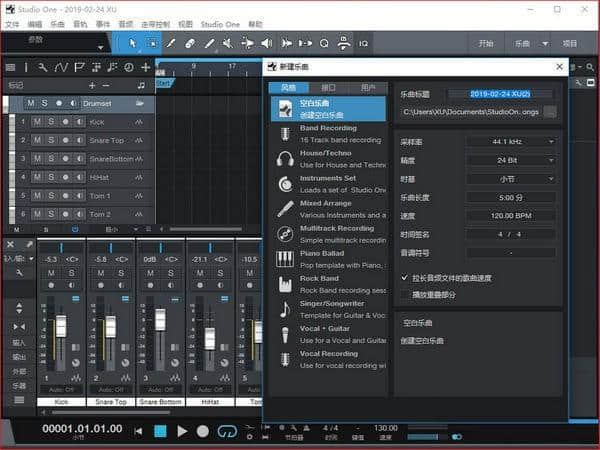Click the 开始 button at top right
Image resolution: width=600 pixels, height=450 pixels.
[x=486, y=44]
